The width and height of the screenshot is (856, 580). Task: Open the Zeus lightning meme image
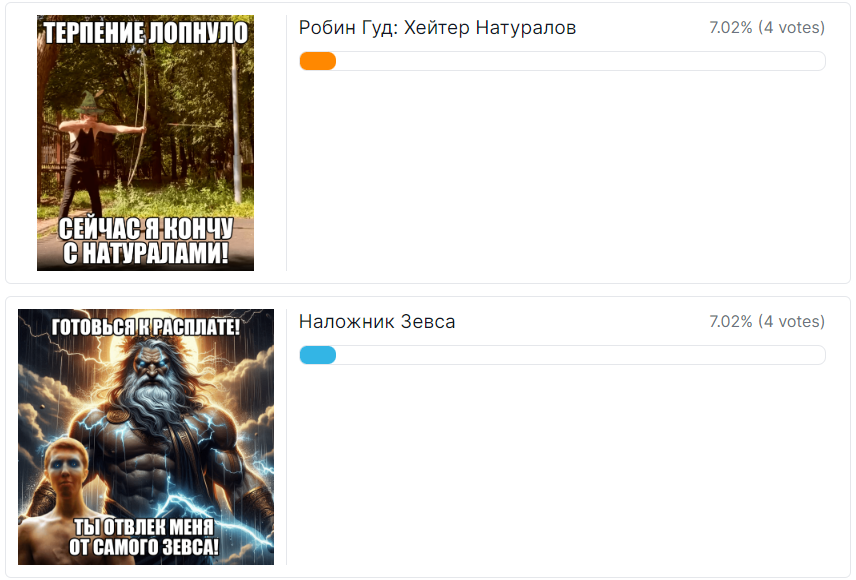[146, 436]
